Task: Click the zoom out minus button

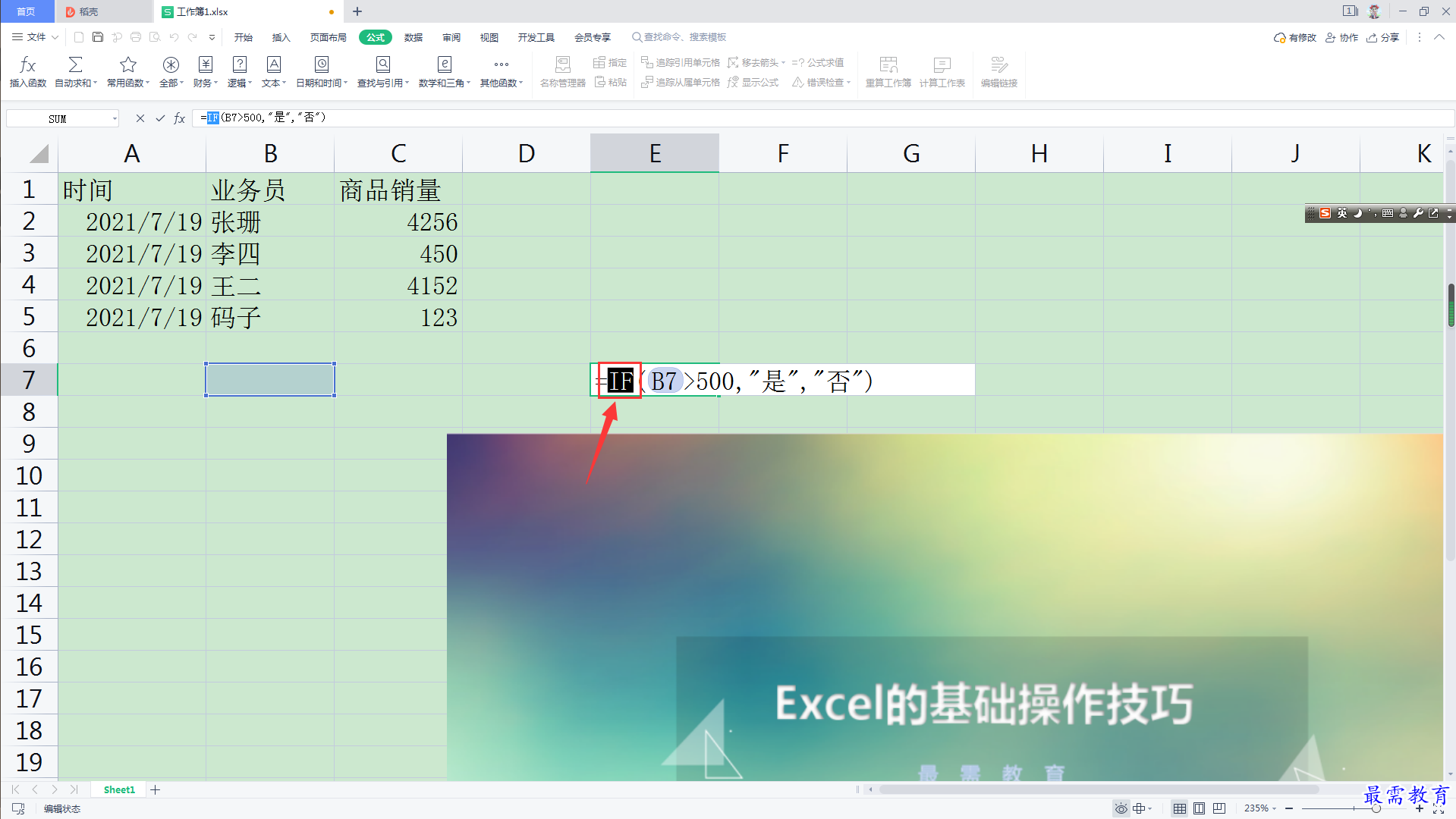Action: pos(1288,808)
